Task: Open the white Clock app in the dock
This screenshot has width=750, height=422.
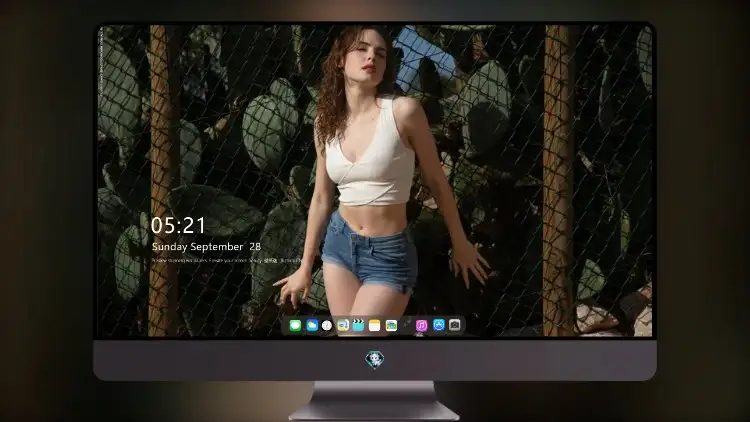Action: point(327,325)
